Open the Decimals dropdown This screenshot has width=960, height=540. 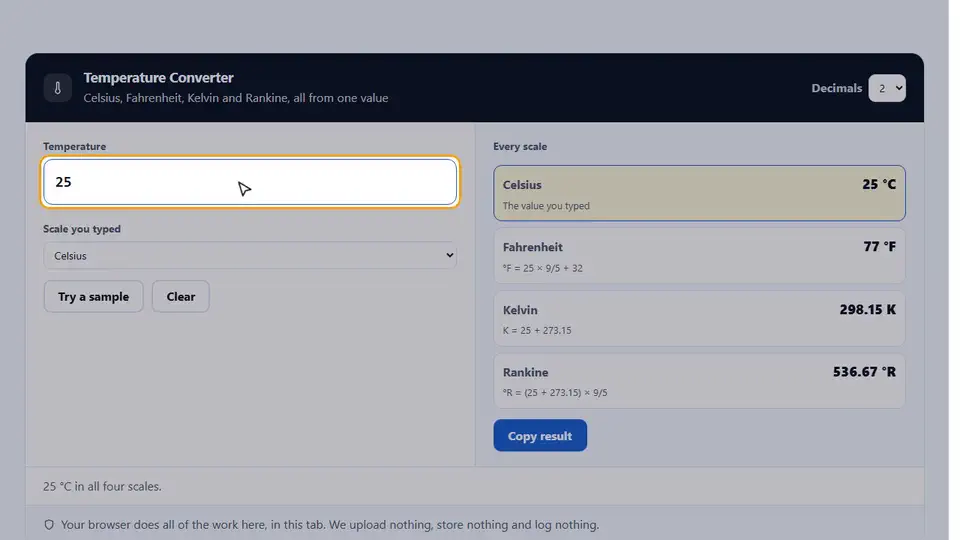[887, 88]
